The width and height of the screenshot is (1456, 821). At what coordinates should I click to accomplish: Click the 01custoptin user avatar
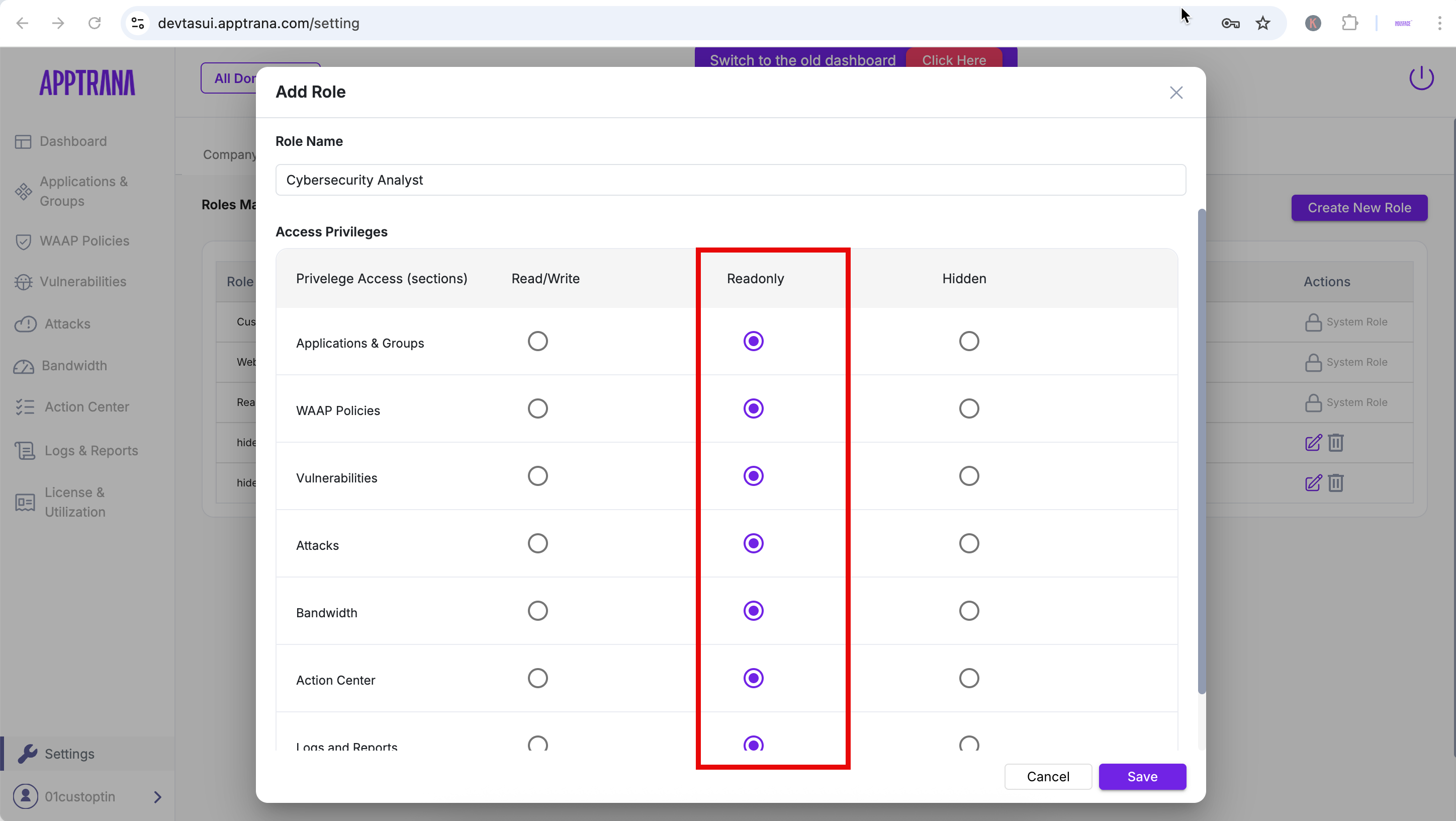[26, 796]
